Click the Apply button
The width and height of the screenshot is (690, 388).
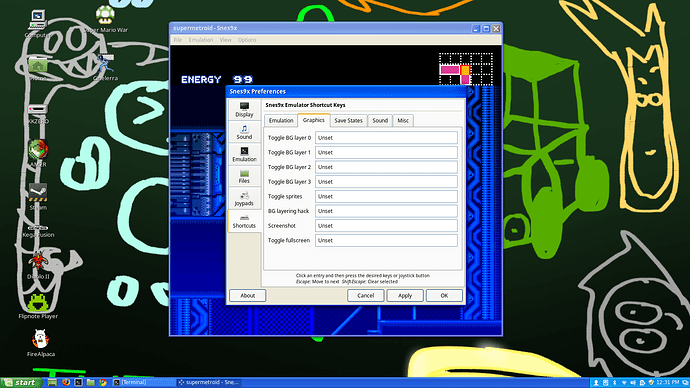[405, 296]
